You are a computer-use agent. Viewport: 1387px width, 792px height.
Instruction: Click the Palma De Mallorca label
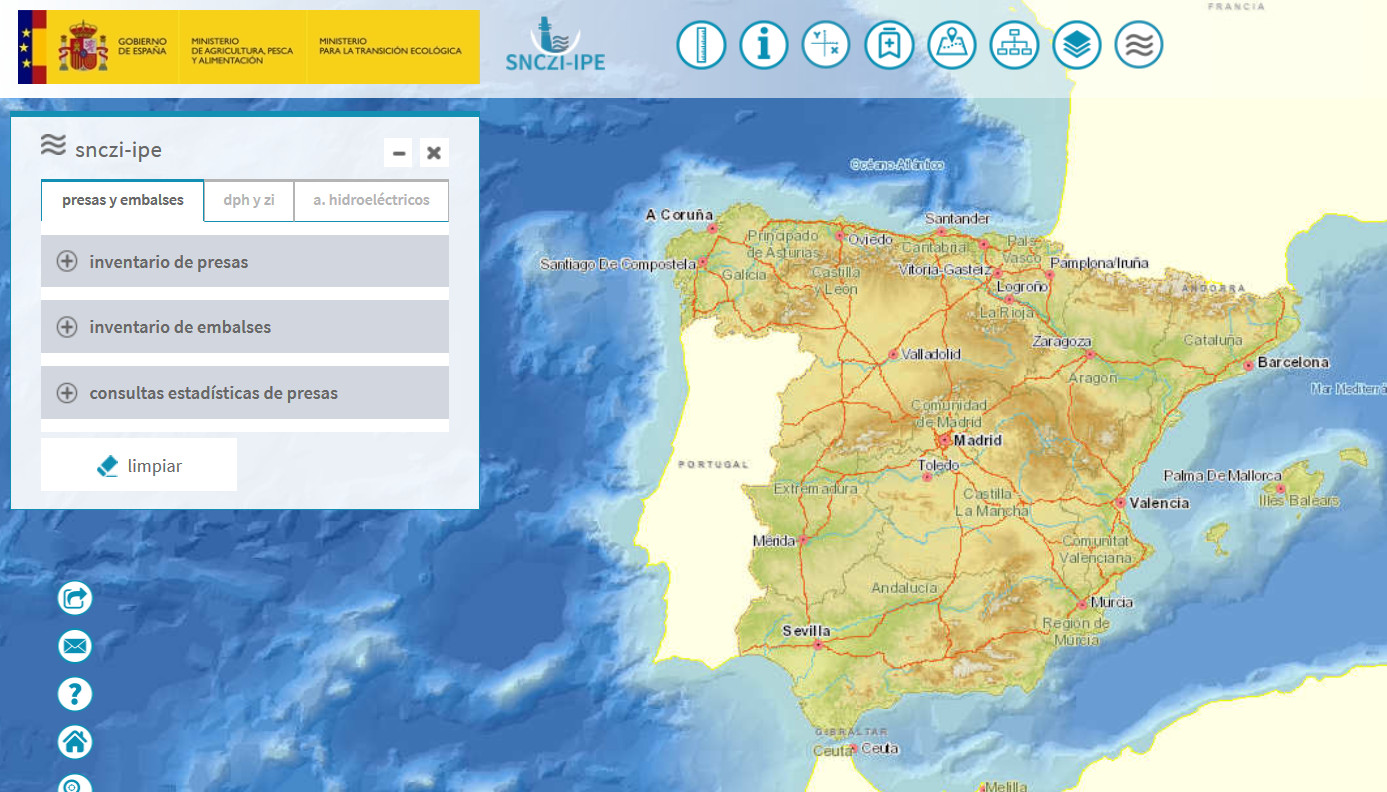(1222, 476)
